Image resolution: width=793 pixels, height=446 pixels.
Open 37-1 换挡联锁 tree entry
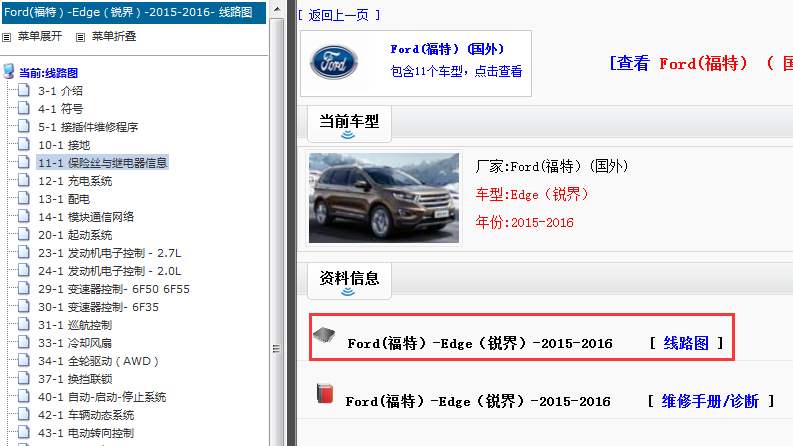pyautogui.click(x=75, y=379)
